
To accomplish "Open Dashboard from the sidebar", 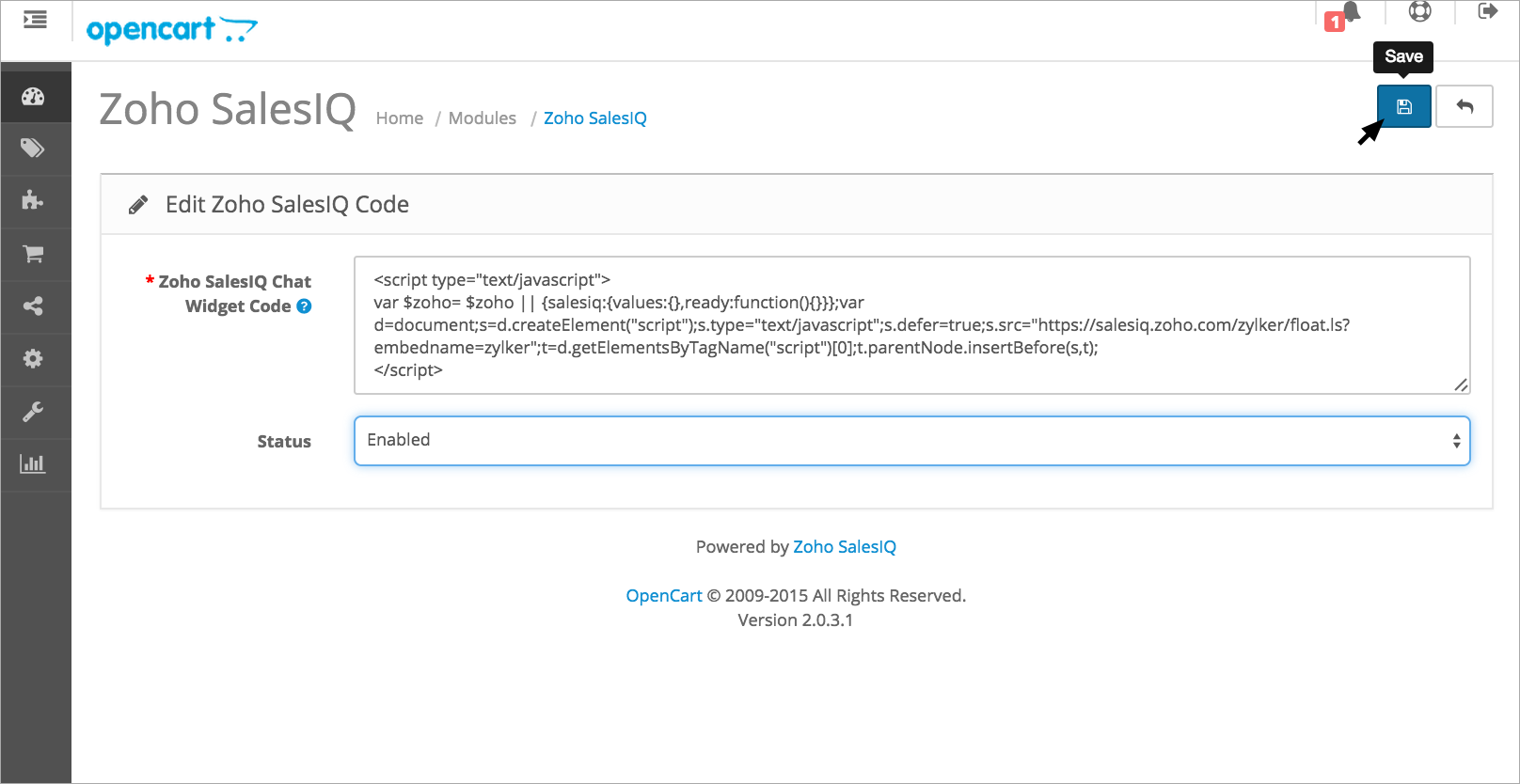I will 34,96.
